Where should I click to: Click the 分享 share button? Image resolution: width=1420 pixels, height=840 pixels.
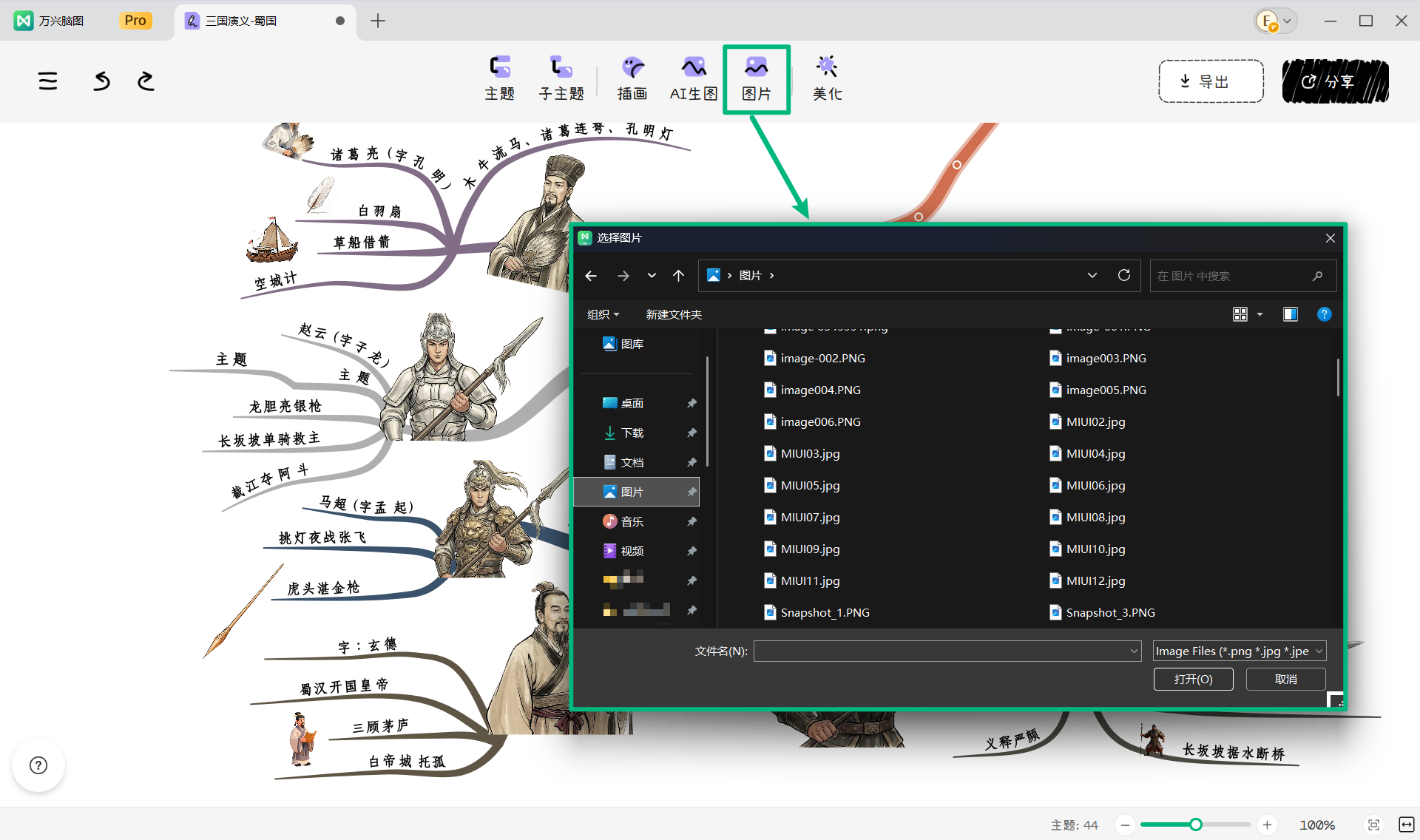click(1335, 81)
